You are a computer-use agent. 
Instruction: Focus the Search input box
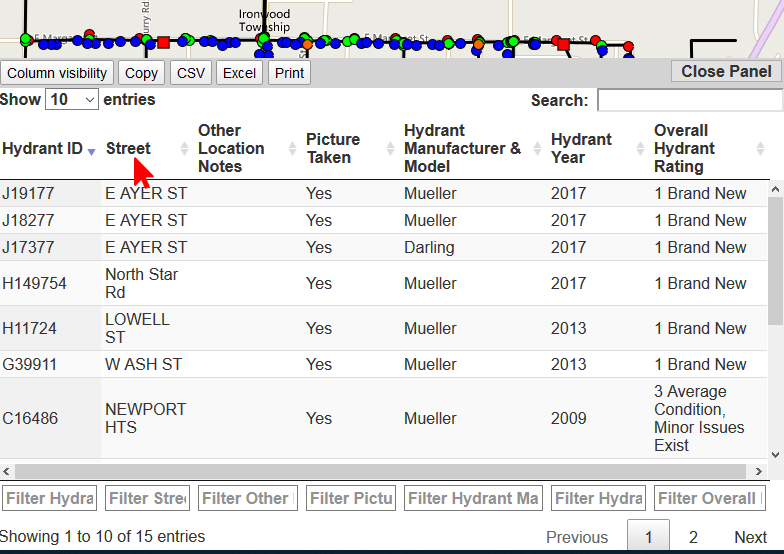click(689, 100)
